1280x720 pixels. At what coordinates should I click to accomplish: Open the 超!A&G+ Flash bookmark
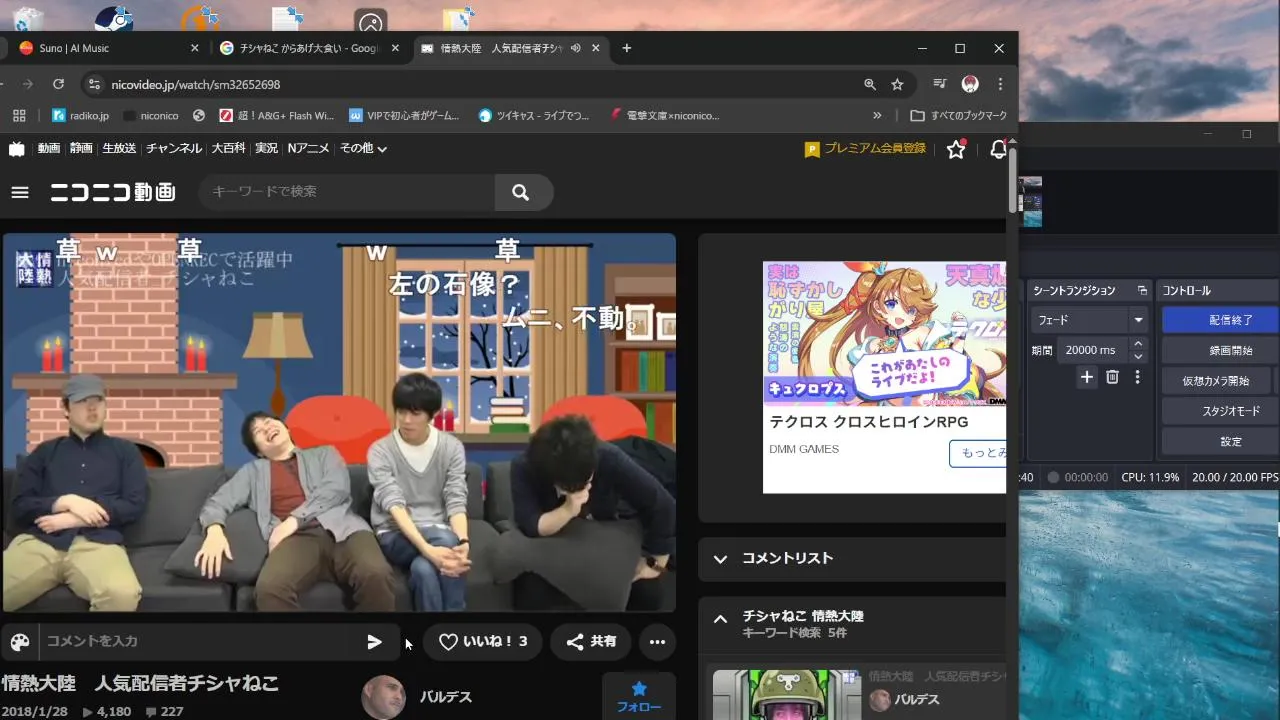(x=276, y=115)
